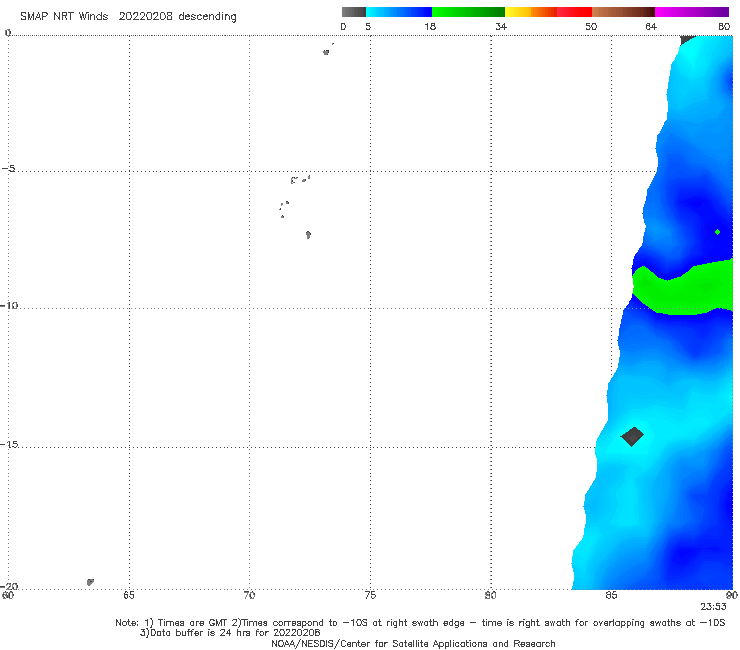Click the small island near 73E just below the equator
This screenshot has height=650, width=740.
point(326,52)
